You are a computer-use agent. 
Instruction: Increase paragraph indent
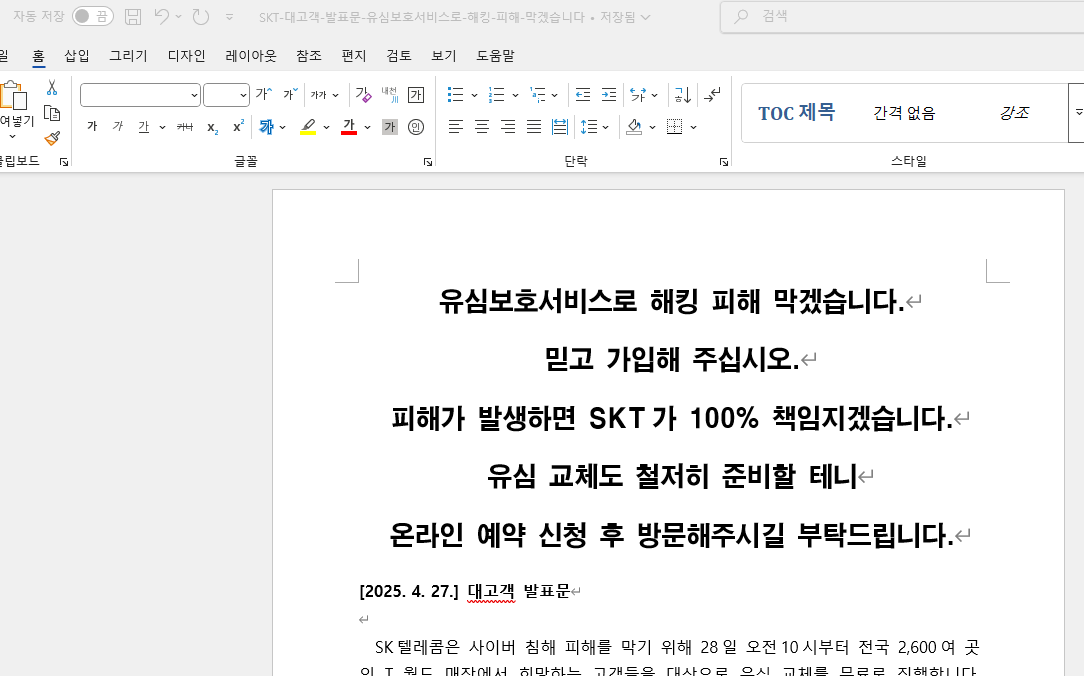609,94
